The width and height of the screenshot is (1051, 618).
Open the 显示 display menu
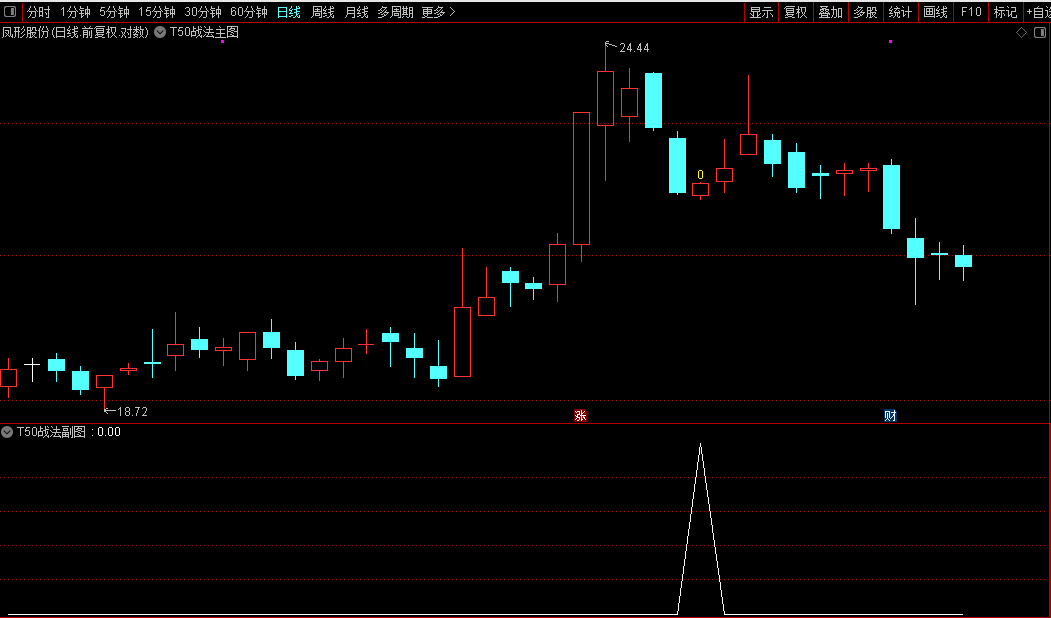coord(761,12)
